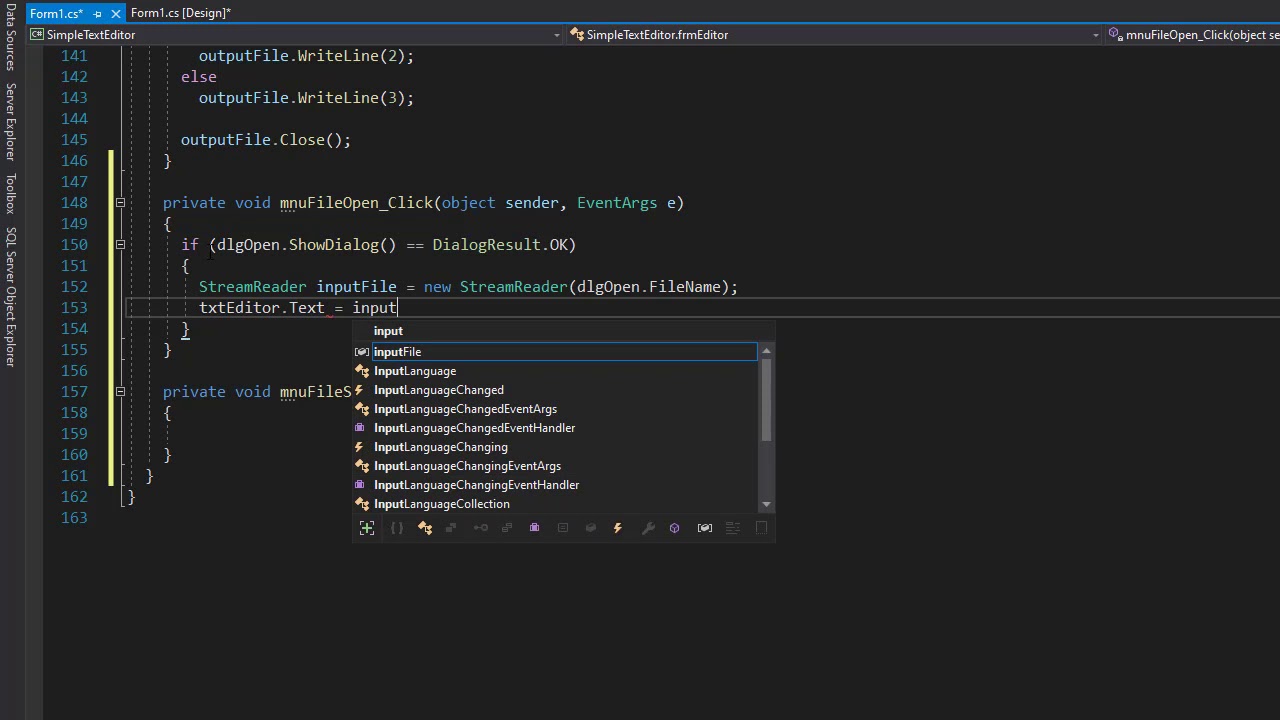Click the delegate icon beside InputLanguageChangingEventHandler
The image size is (1280, 720).
[360, 485]
